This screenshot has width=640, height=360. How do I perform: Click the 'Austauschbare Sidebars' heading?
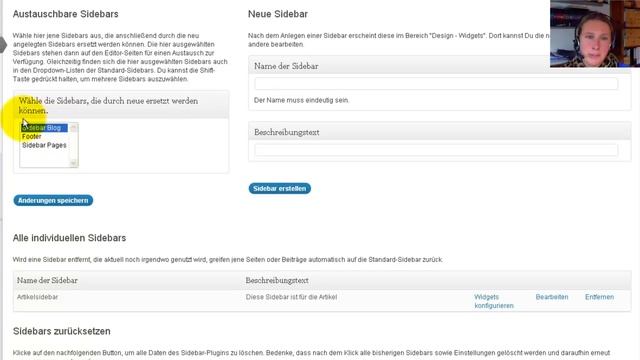click(x=65, y=14)
